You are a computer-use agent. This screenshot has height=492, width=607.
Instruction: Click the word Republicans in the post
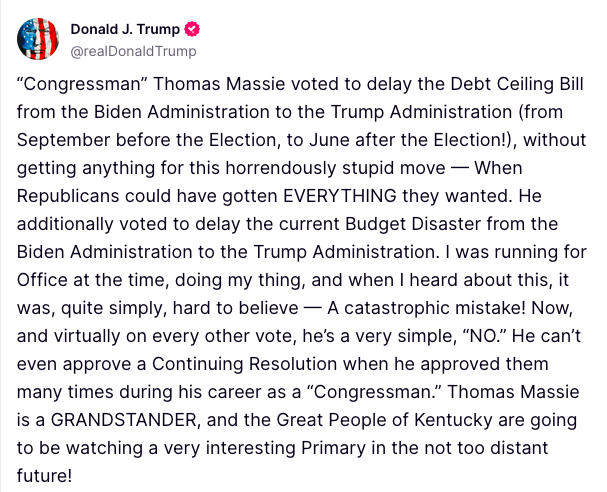click(65, 196)
